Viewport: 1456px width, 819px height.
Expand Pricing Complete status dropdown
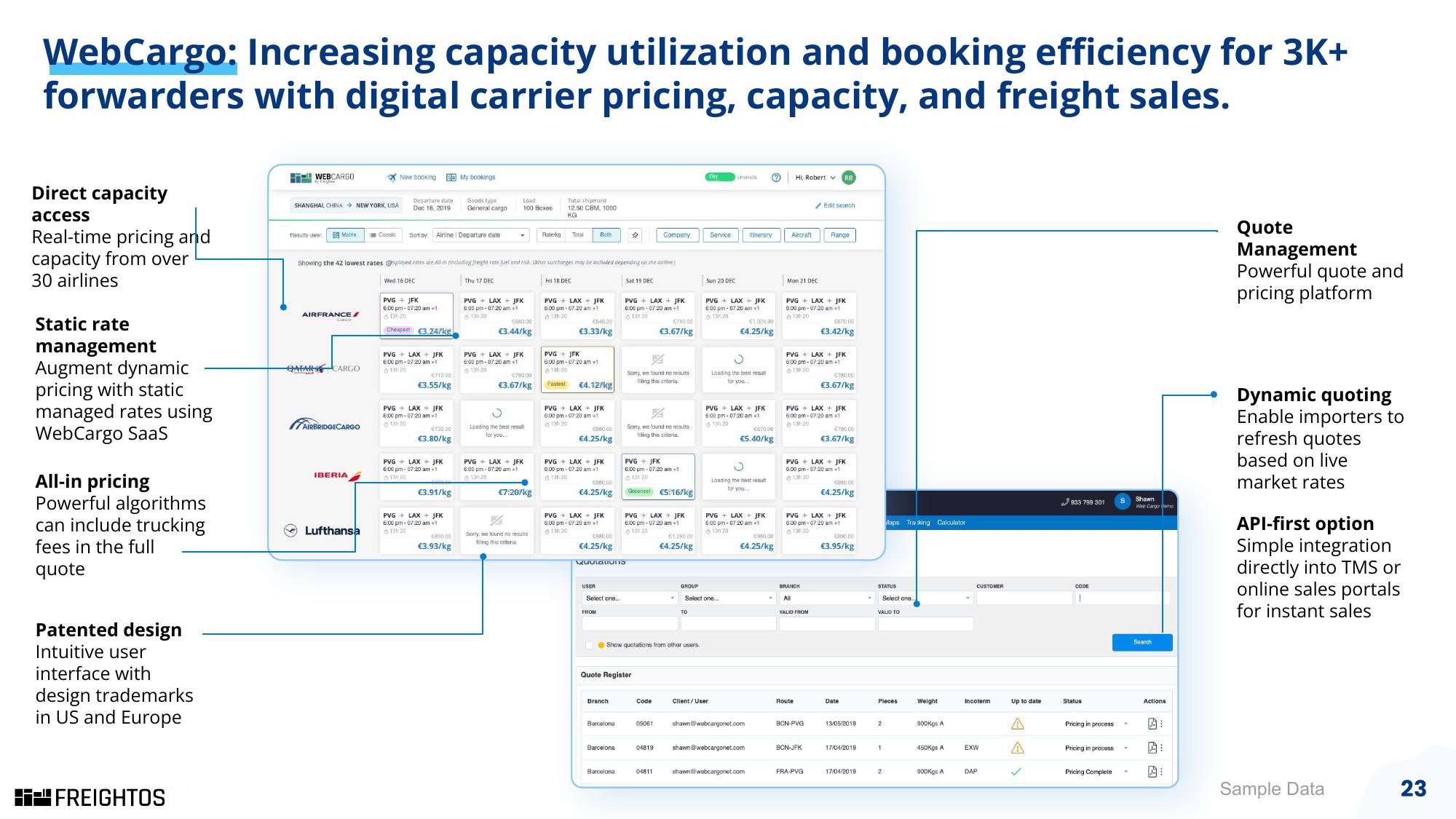[1126, 772]
